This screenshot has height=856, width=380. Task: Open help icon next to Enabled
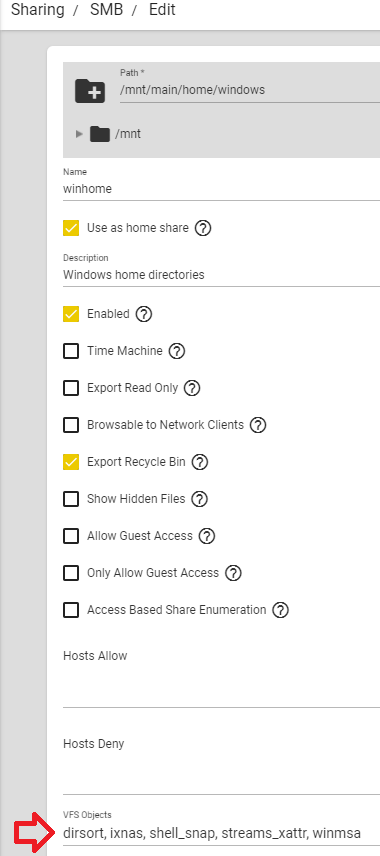point(144,314)
